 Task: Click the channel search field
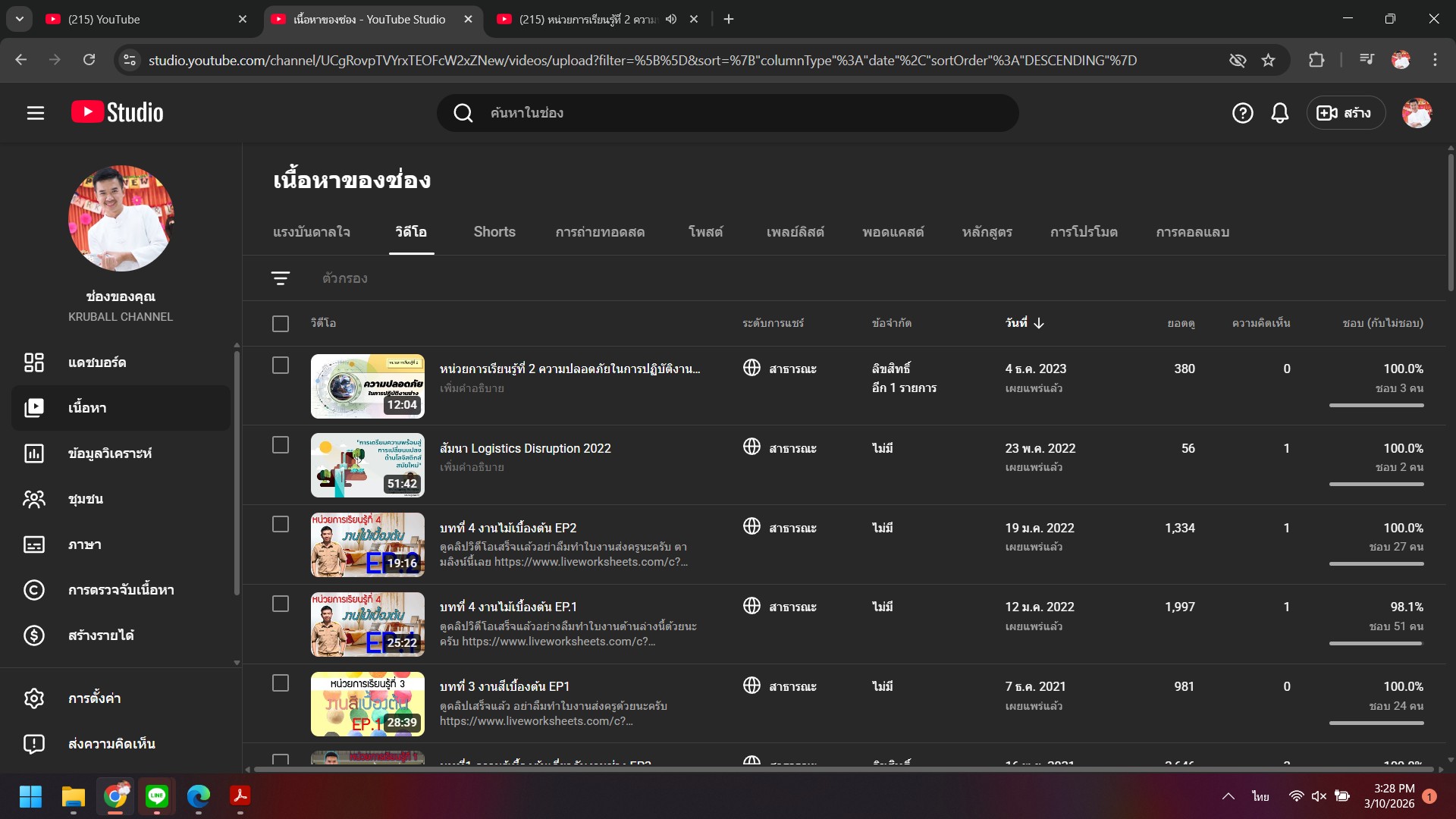[x=728, y=113]
